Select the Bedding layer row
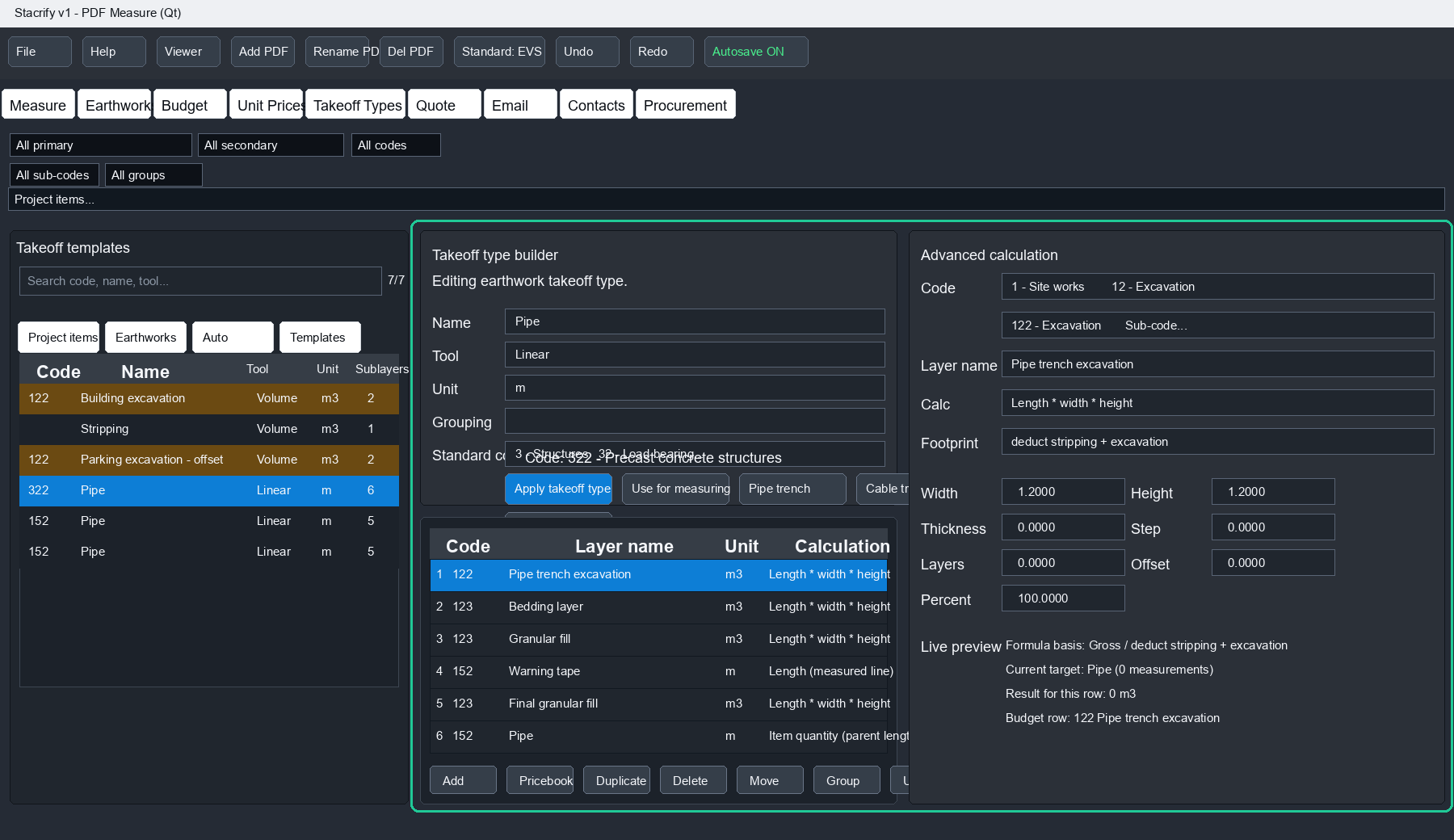The height and width of the screenshot is (840, 1454). click(659, 607)
